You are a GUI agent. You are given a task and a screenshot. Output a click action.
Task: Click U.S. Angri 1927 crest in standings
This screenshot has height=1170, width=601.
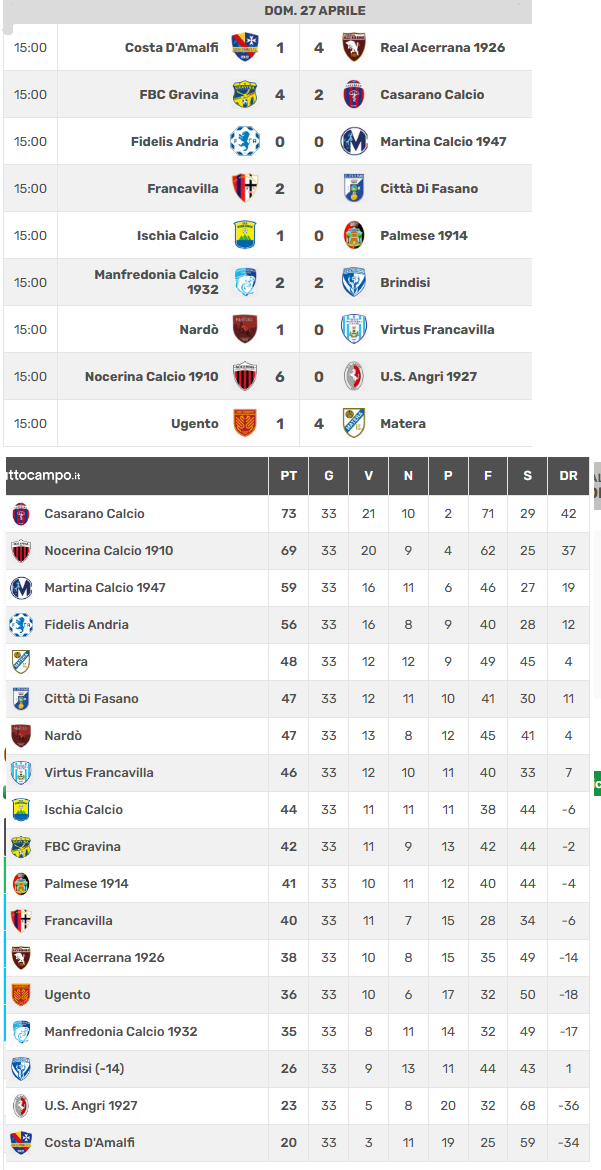click(x=21, y=1106)
